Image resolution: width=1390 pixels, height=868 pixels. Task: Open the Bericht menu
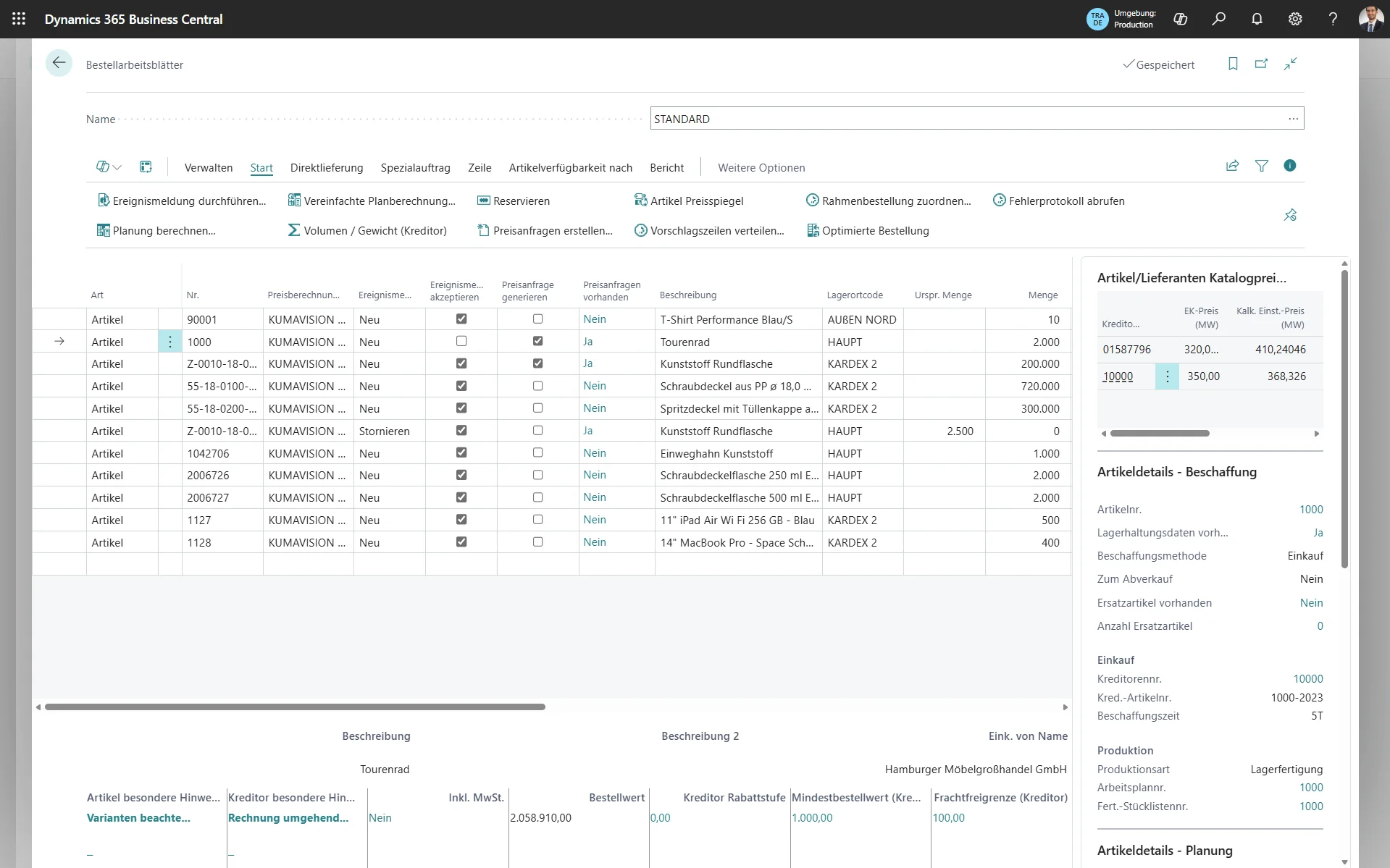tap(667, 168)
